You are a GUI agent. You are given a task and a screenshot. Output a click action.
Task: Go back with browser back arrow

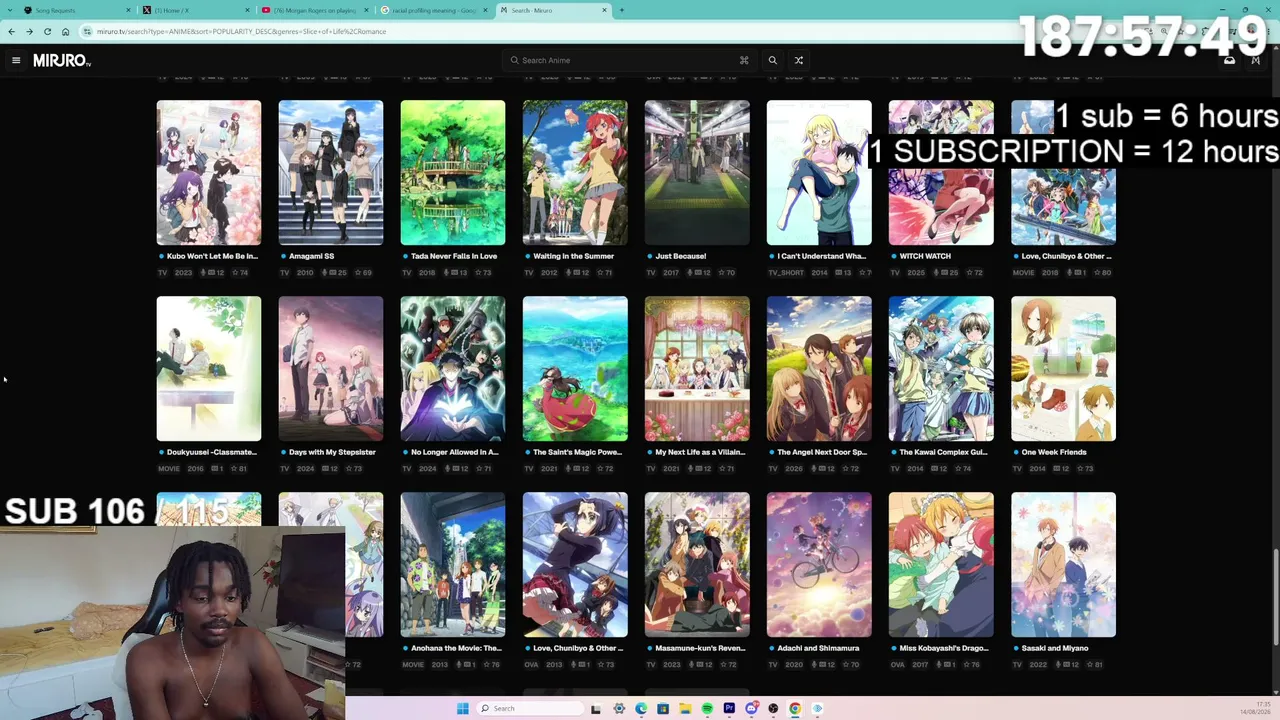tap(11, 31)
